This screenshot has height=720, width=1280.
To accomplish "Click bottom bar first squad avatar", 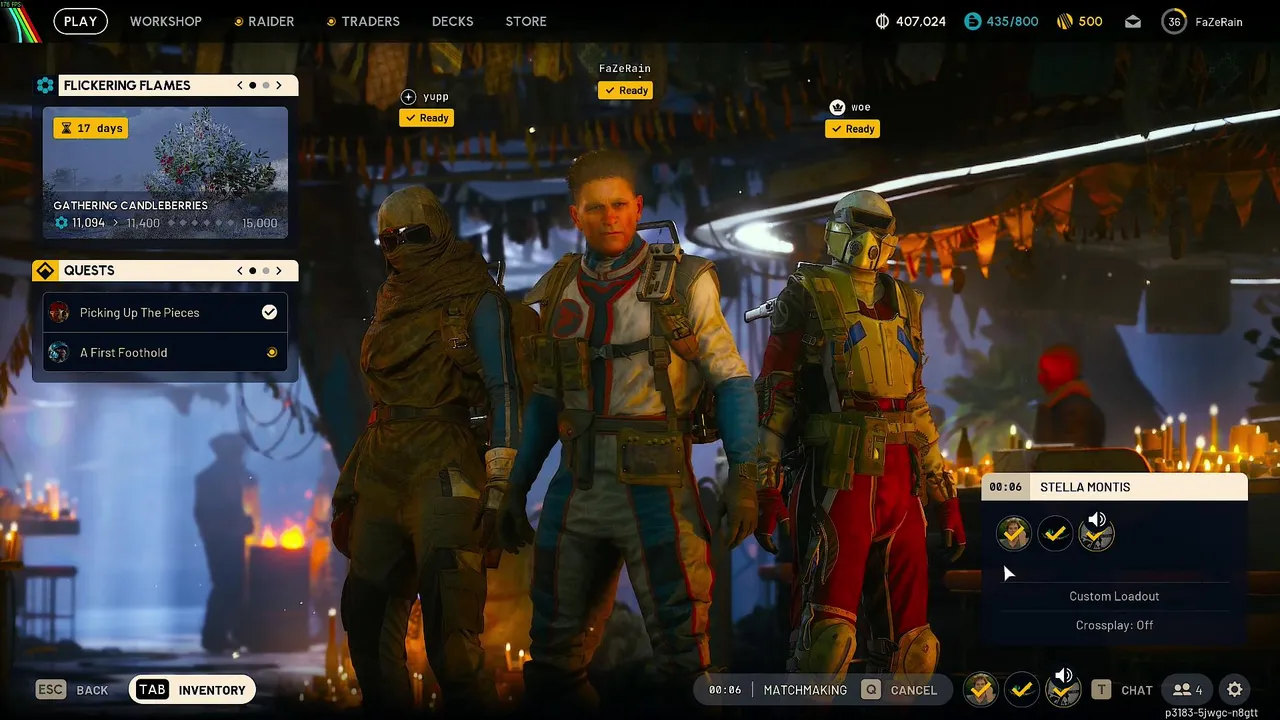I will tap(981, 690).
